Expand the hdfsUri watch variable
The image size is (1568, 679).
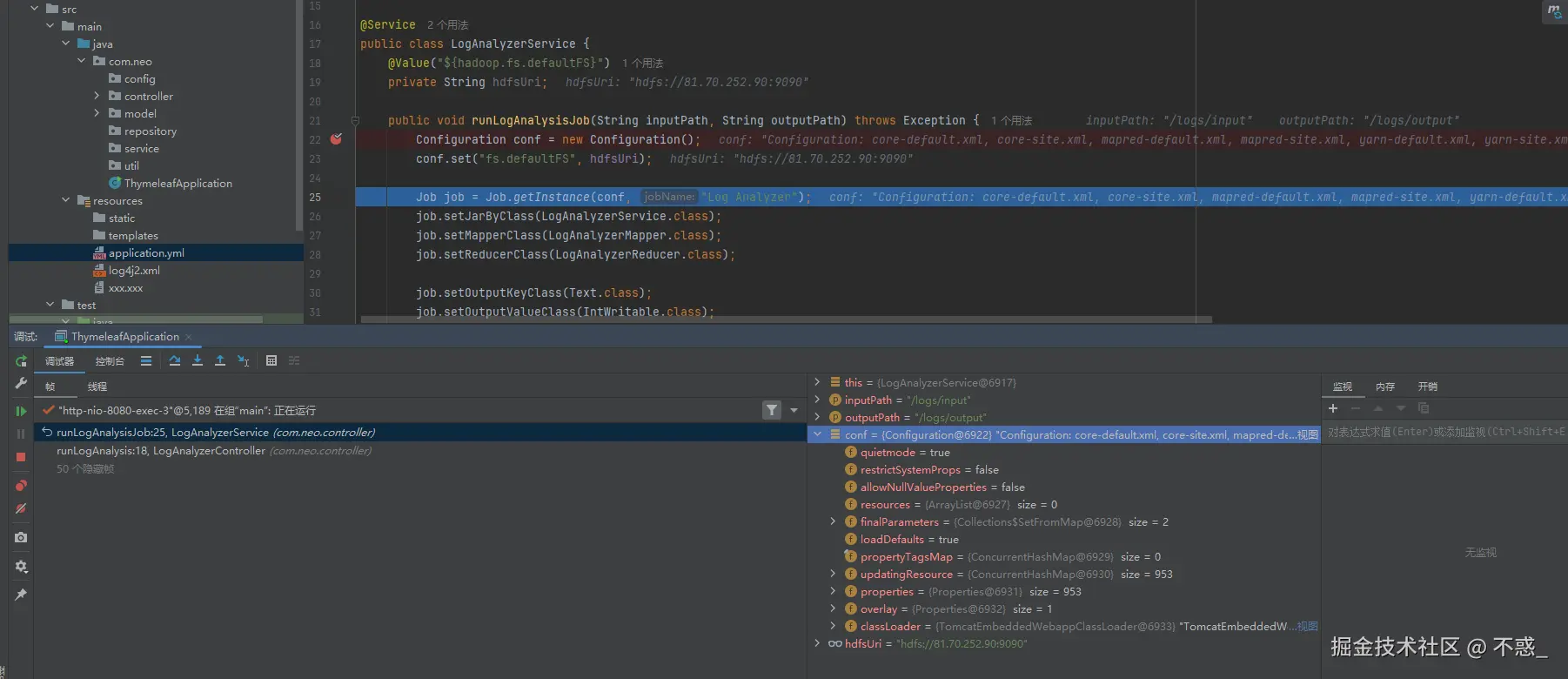click(x=817, y=643)
